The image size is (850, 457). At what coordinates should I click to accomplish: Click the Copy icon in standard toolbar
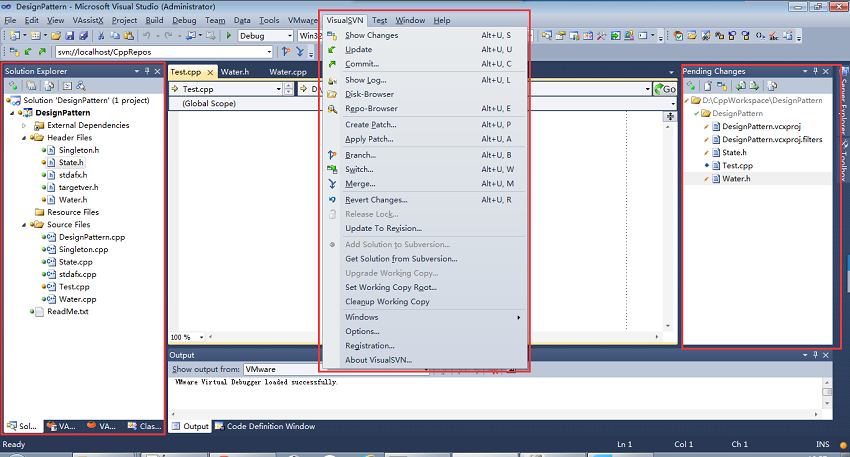pyautogui.click(x=115, y=36)
